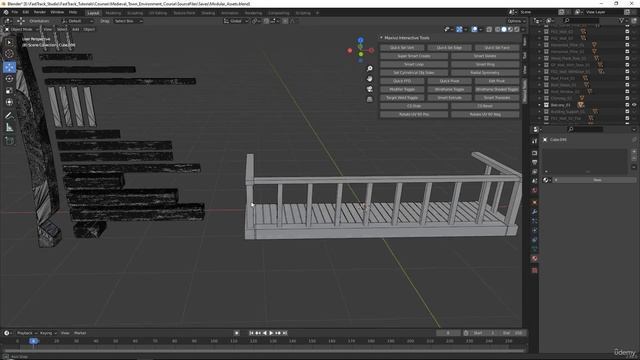The image size is (640, 360).
Task: Click the Smart Delete button
Action: [485, 56]
